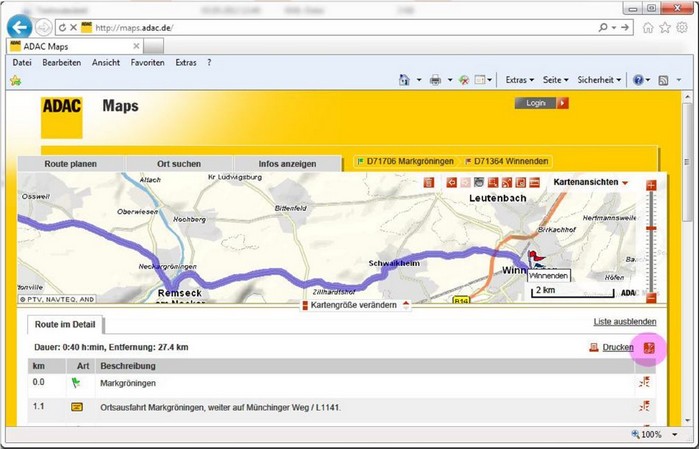This screenshot has width=700, height=449.
Task: Switch to the Infos anzeigen tab
Action: [x=288, y=164]
